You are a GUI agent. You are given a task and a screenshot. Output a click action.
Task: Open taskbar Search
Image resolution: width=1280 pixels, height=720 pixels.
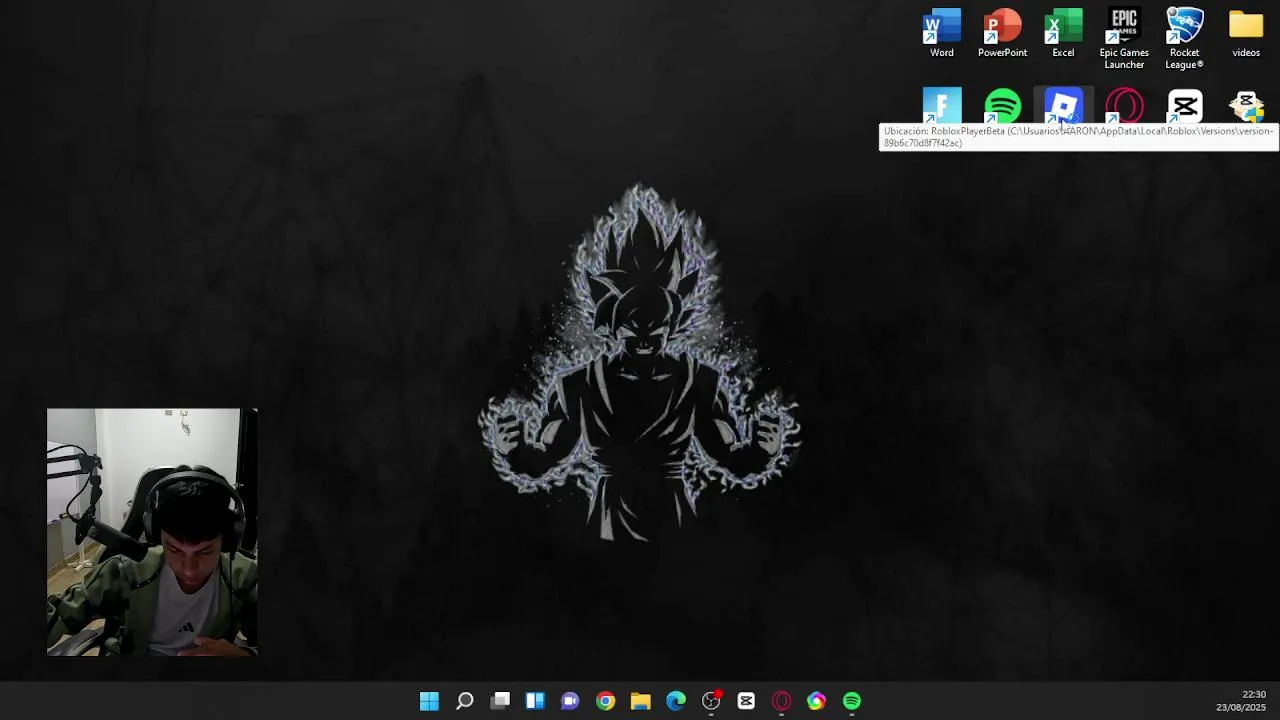(x=465, y=701)
